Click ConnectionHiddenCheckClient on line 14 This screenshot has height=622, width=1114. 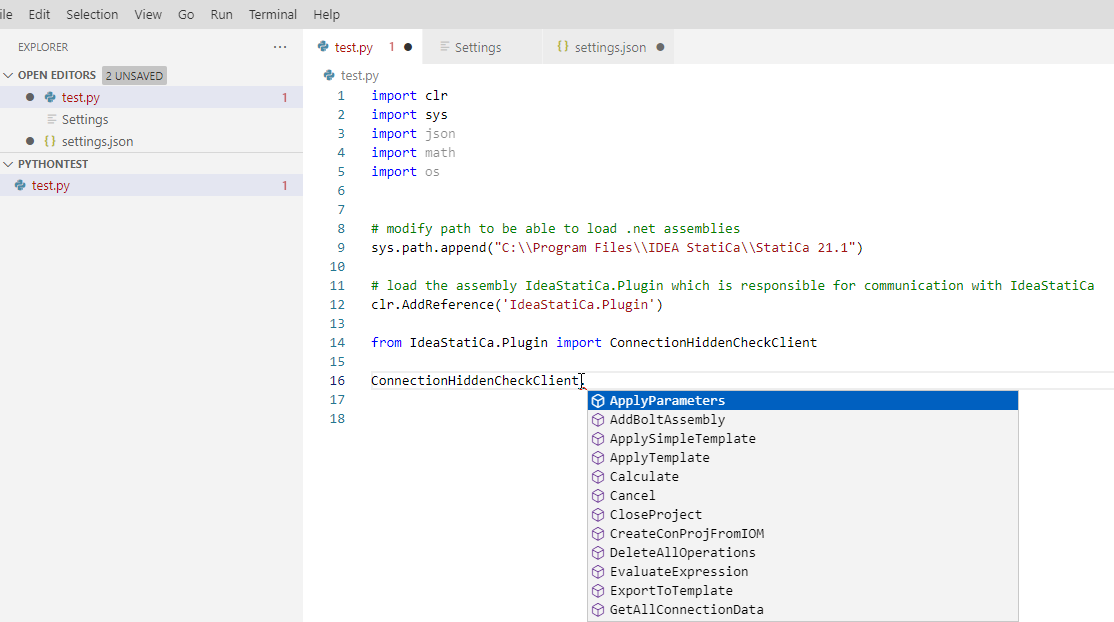(713, 343)
